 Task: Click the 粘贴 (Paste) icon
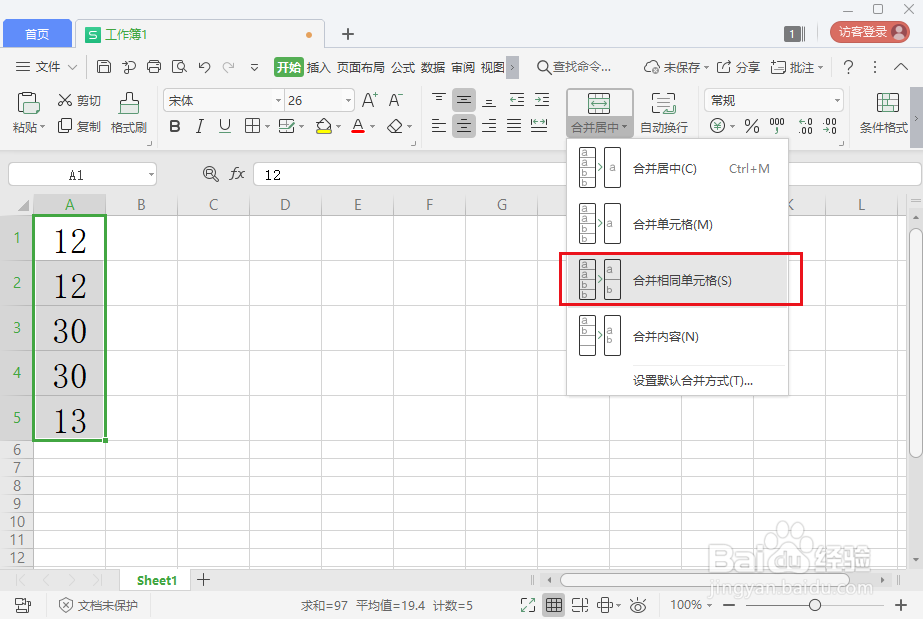click(x=27, y=103)
